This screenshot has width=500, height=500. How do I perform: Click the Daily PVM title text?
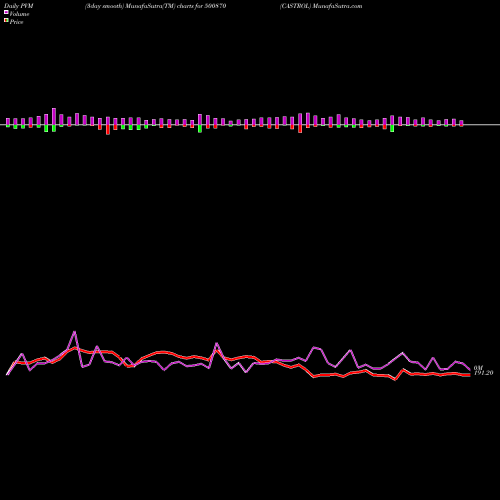[x=18, y=6]
